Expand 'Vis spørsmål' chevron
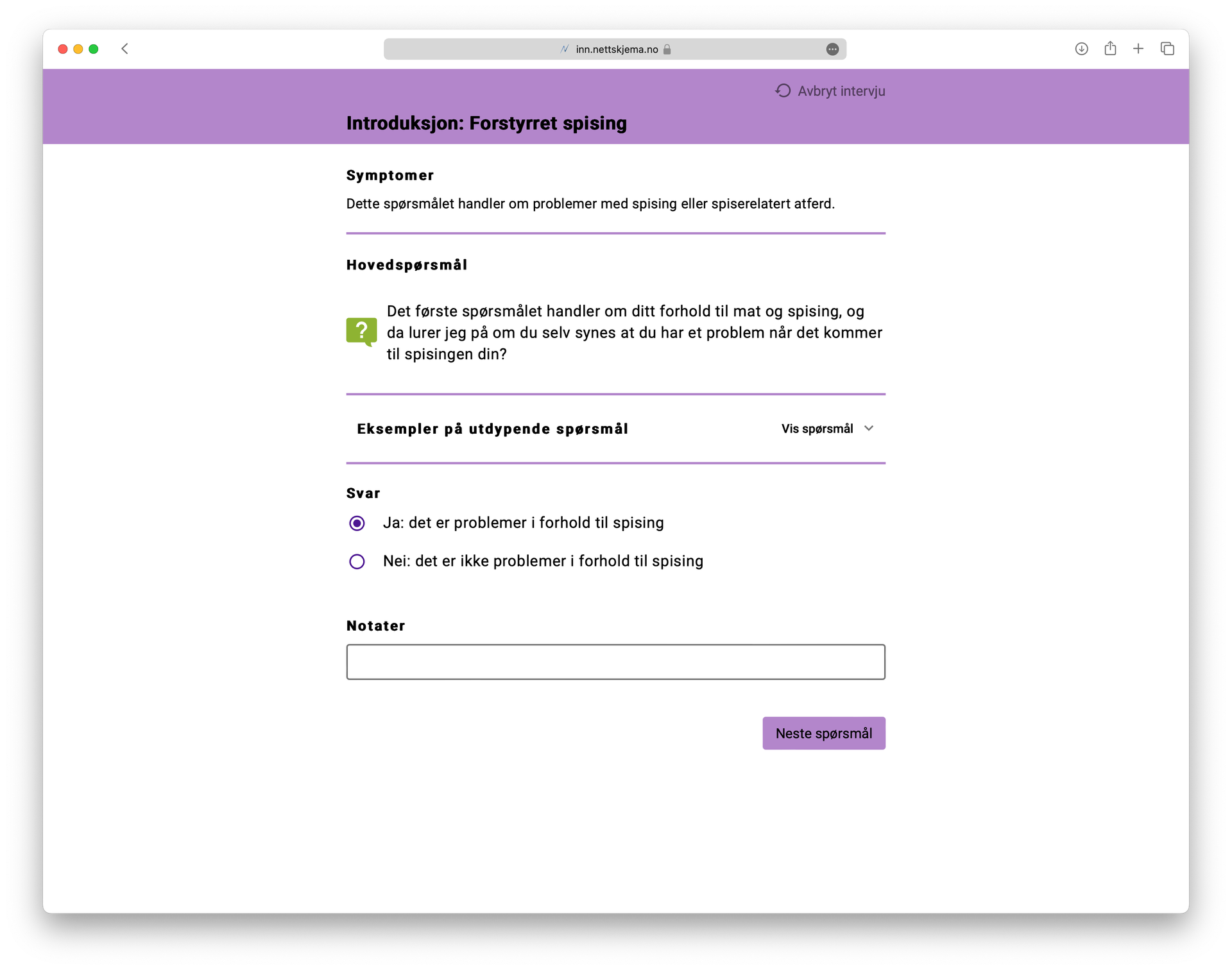This screenshot has height=970, width=1232. click(869, 429)
